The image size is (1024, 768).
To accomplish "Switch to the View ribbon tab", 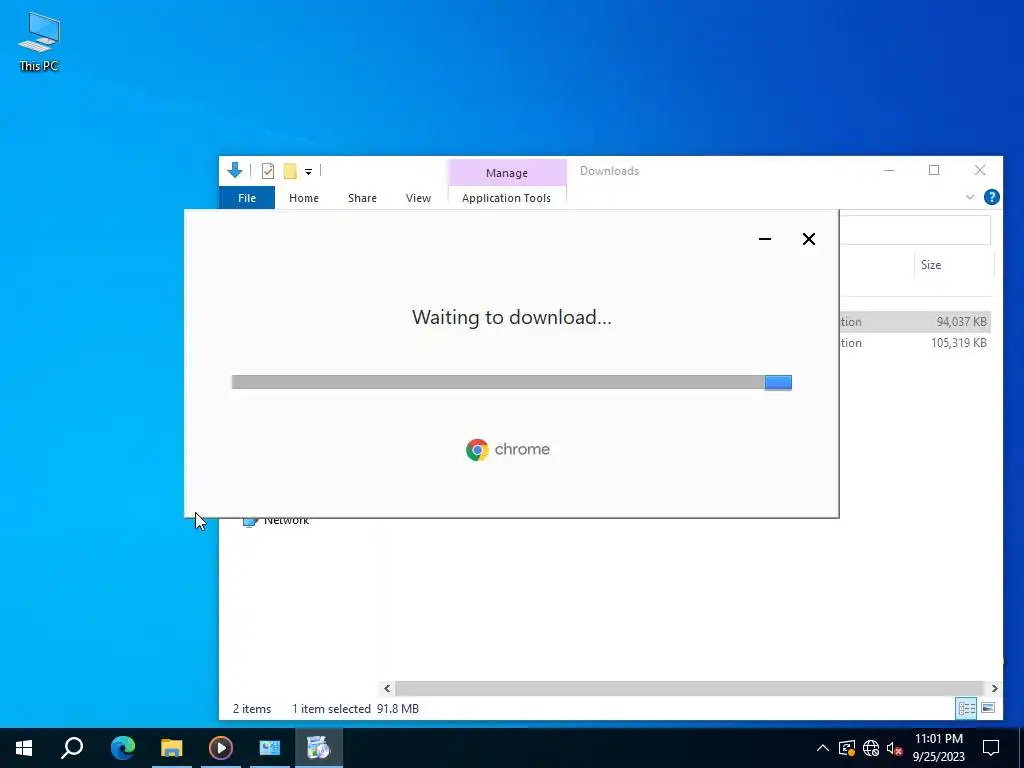I will [418, 198].
